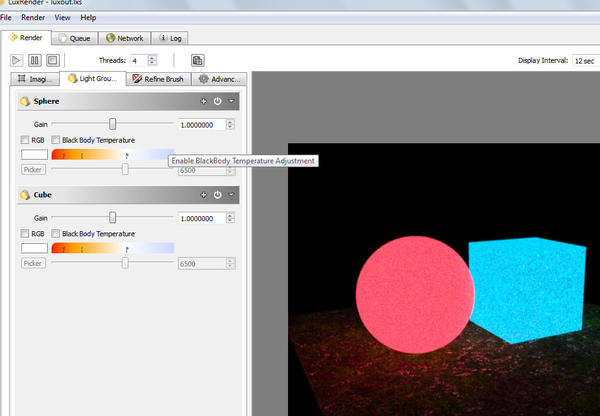This screenshot has width=600, height=416.
Task: Toggle Sphere light group power icon
Action: (217, 101)
